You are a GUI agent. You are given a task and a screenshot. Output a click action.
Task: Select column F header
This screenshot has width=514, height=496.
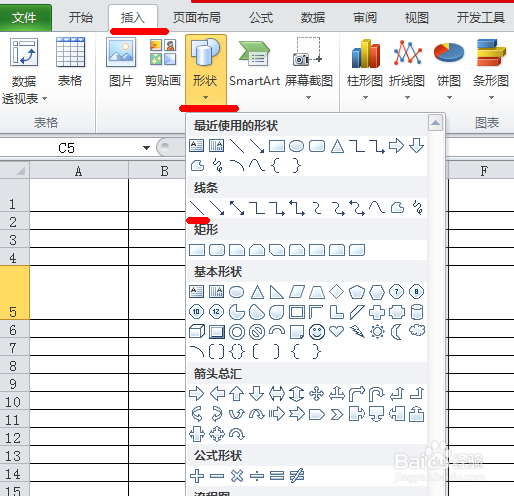(x=484, y=171)
